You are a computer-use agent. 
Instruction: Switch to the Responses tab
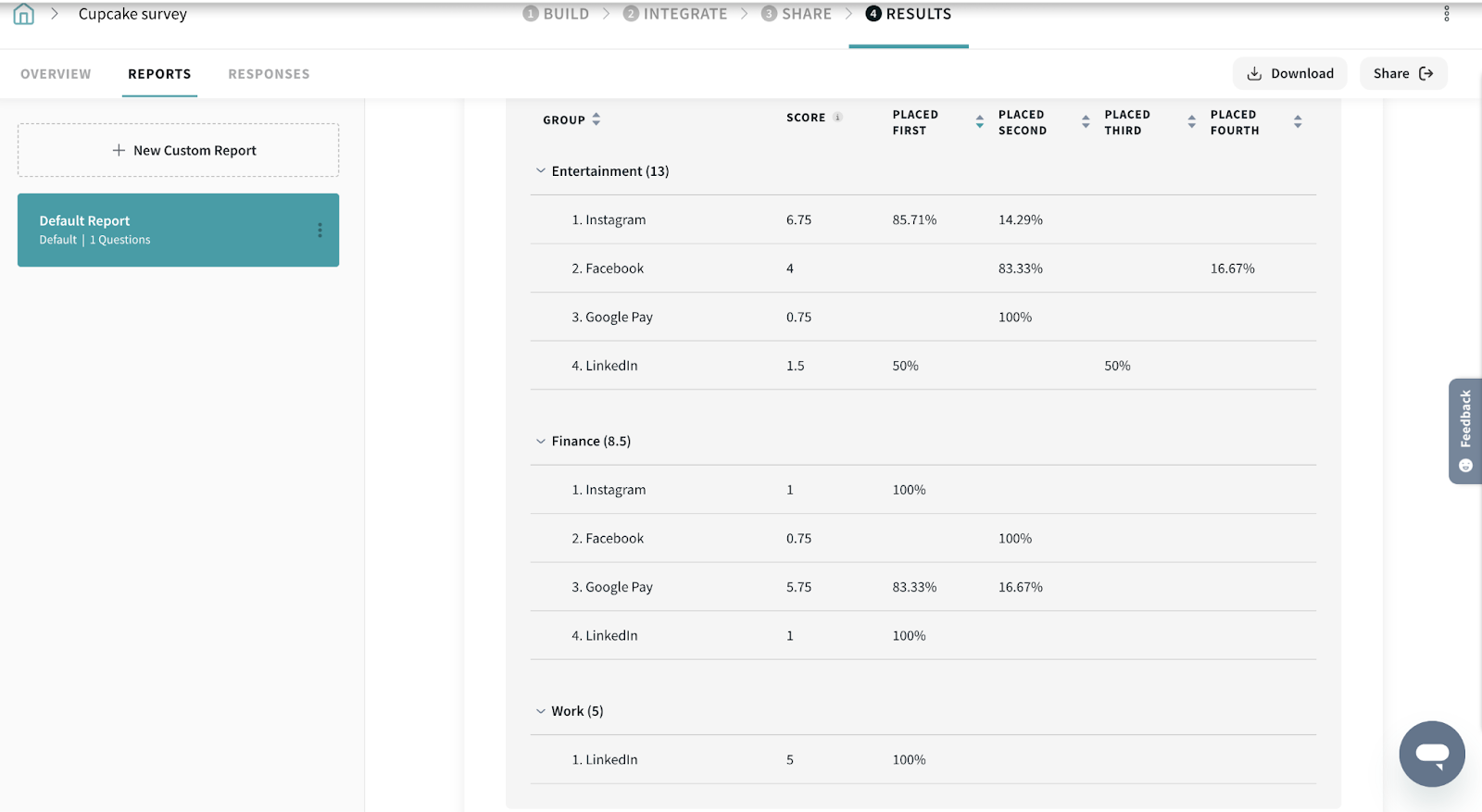269,74
